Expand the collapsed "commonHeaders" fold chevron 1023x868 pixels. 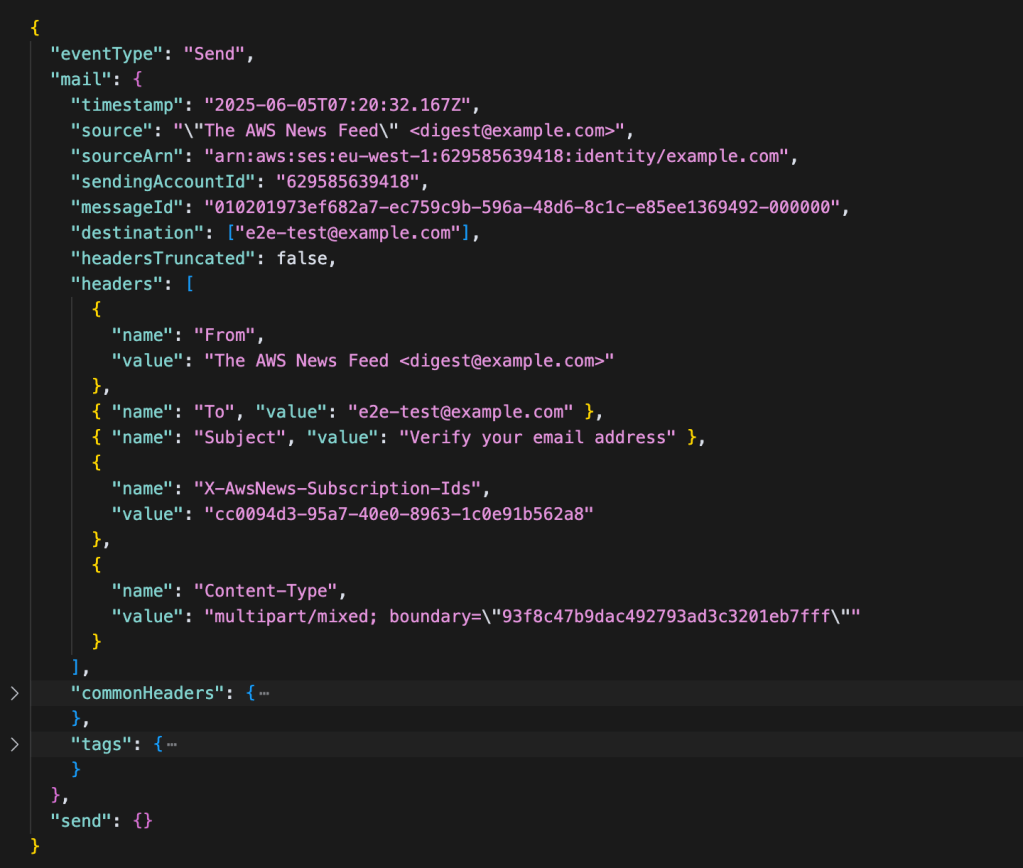coord(13,692)
